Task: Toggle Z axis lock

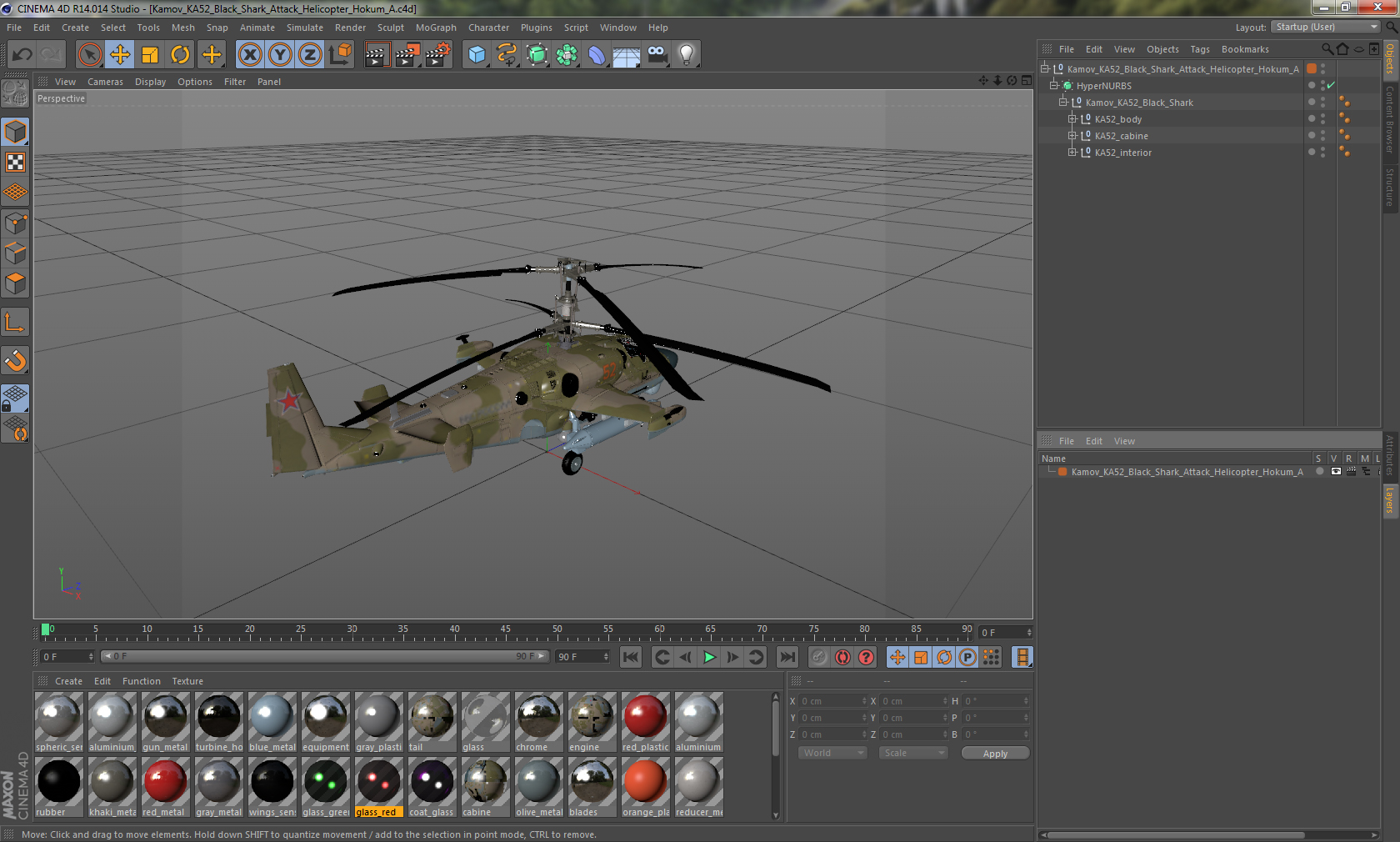Action: pyautogui.click(x=310, y=55)
